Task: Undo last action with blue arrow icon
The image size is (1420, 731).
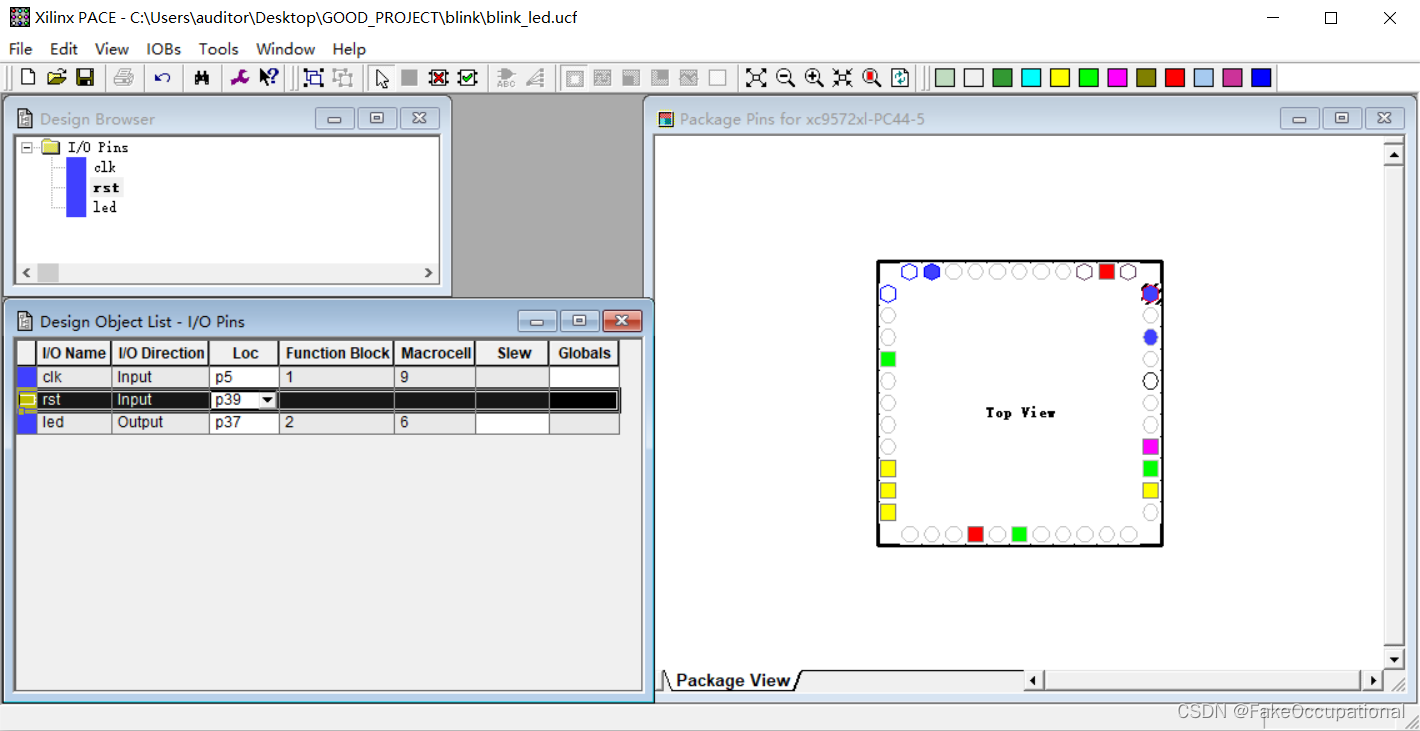Action: (163, 78)
